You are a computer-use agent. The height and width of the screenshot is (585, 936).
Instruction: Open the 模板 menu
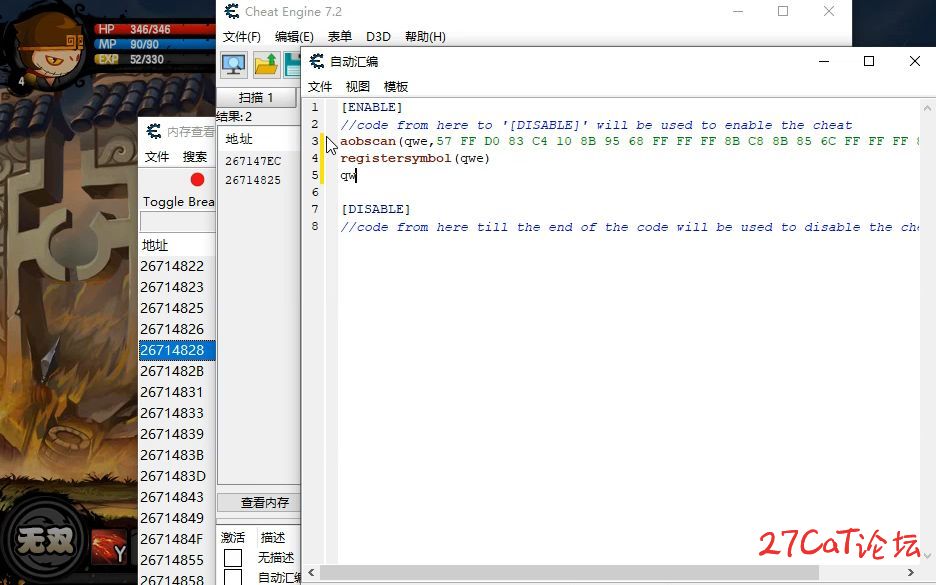coord(395,87)
